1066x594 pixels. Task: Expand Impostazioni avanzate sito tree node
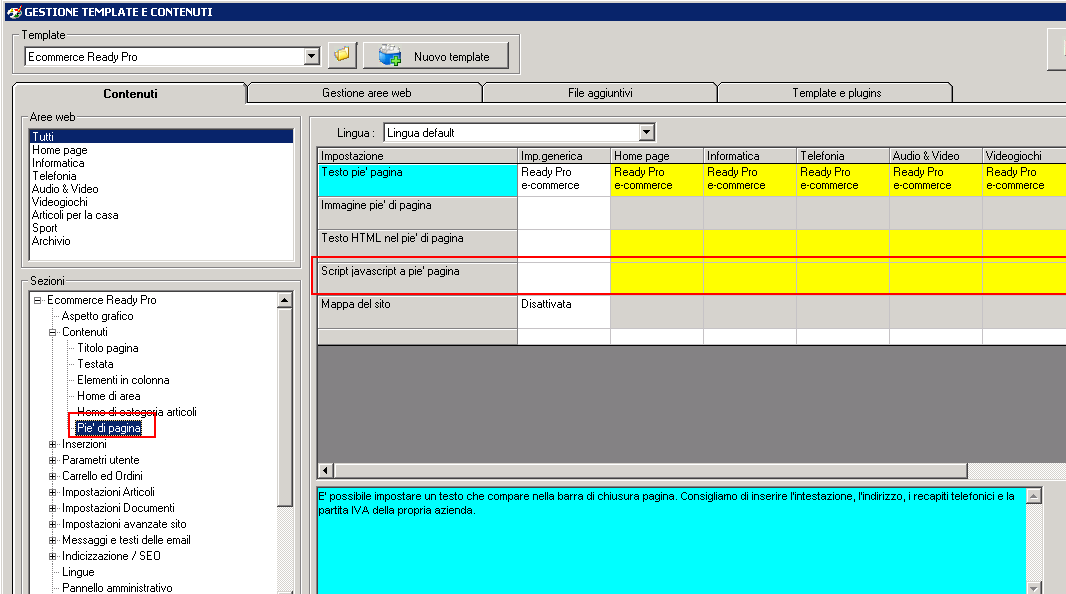click(52, 523)
